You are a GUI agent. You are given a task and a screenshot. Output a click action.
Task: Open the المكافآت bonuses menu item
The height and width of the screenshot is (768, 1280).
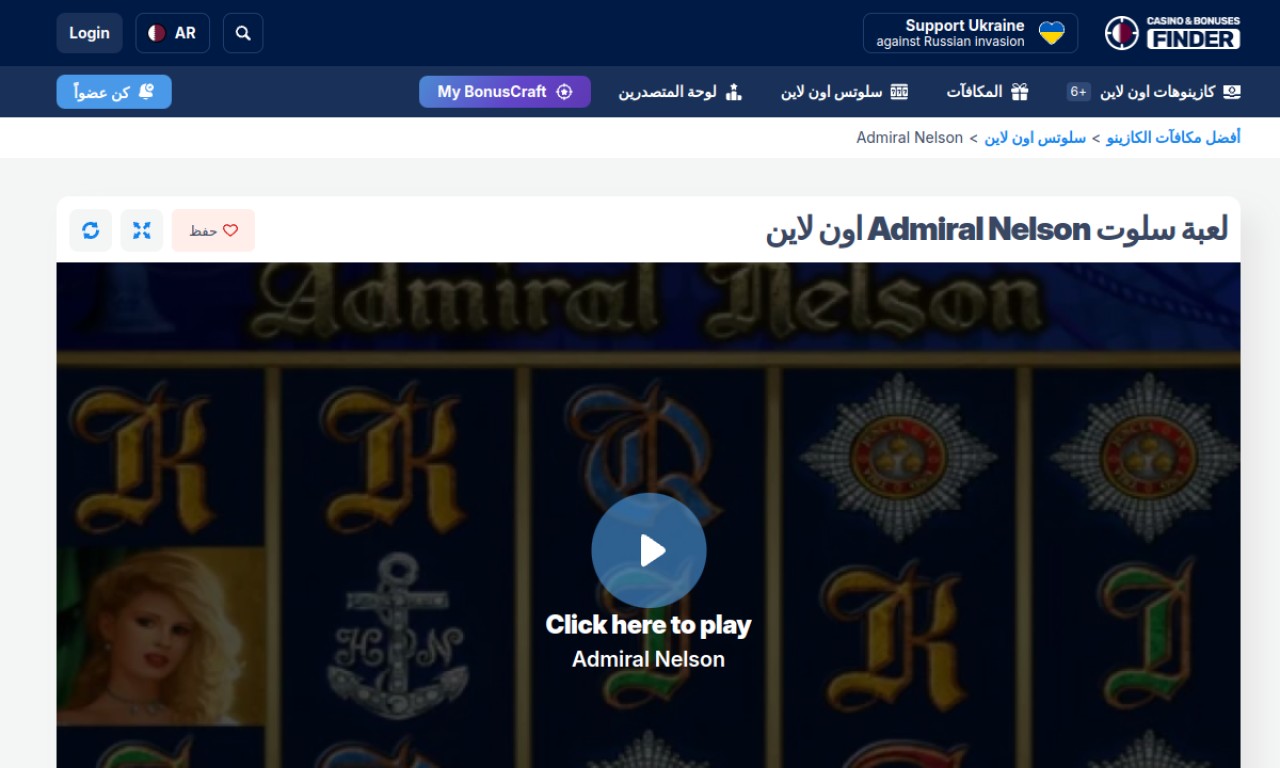[x=988, y=92]
